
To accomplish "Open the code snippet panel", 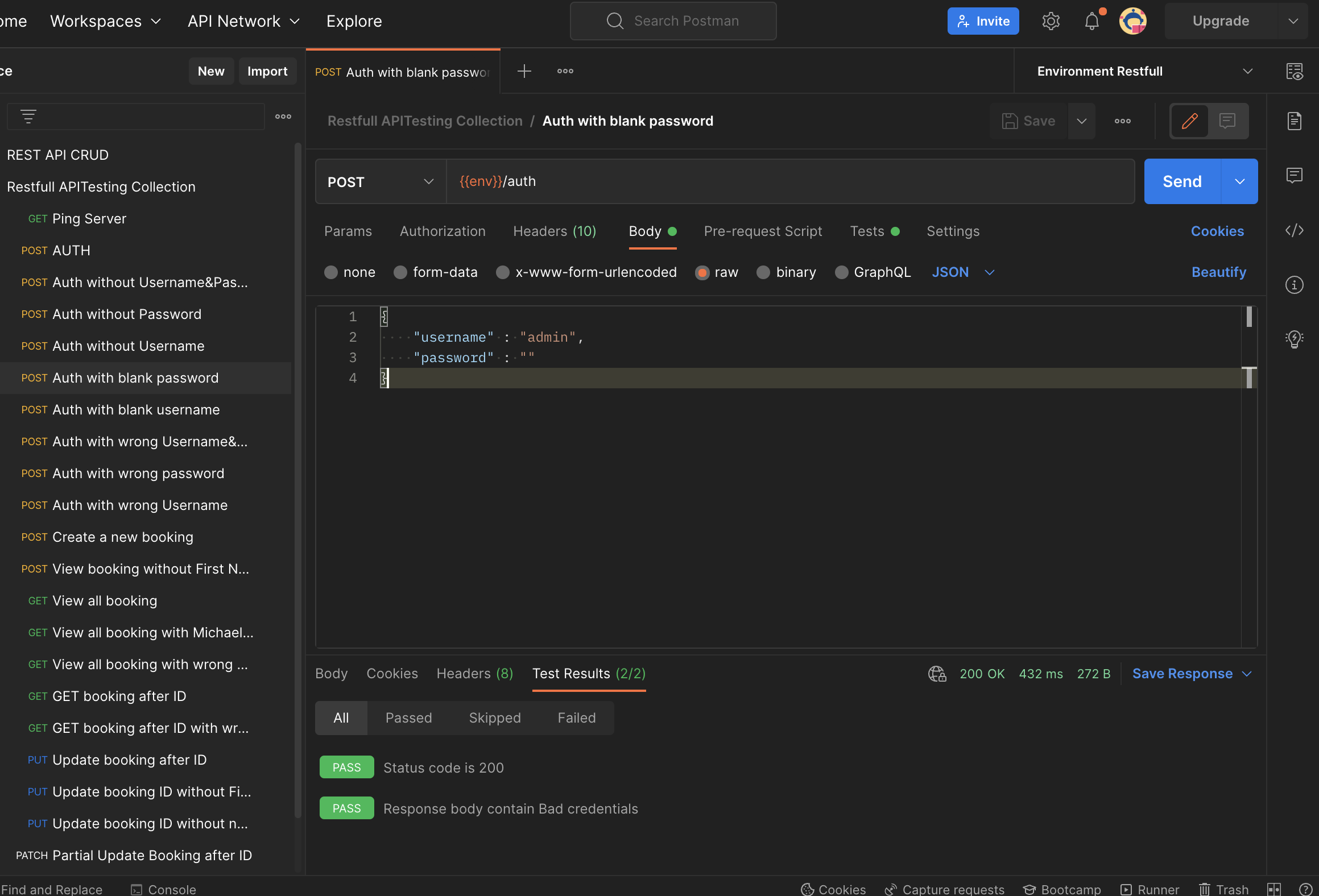I will tap(1295, 231).
